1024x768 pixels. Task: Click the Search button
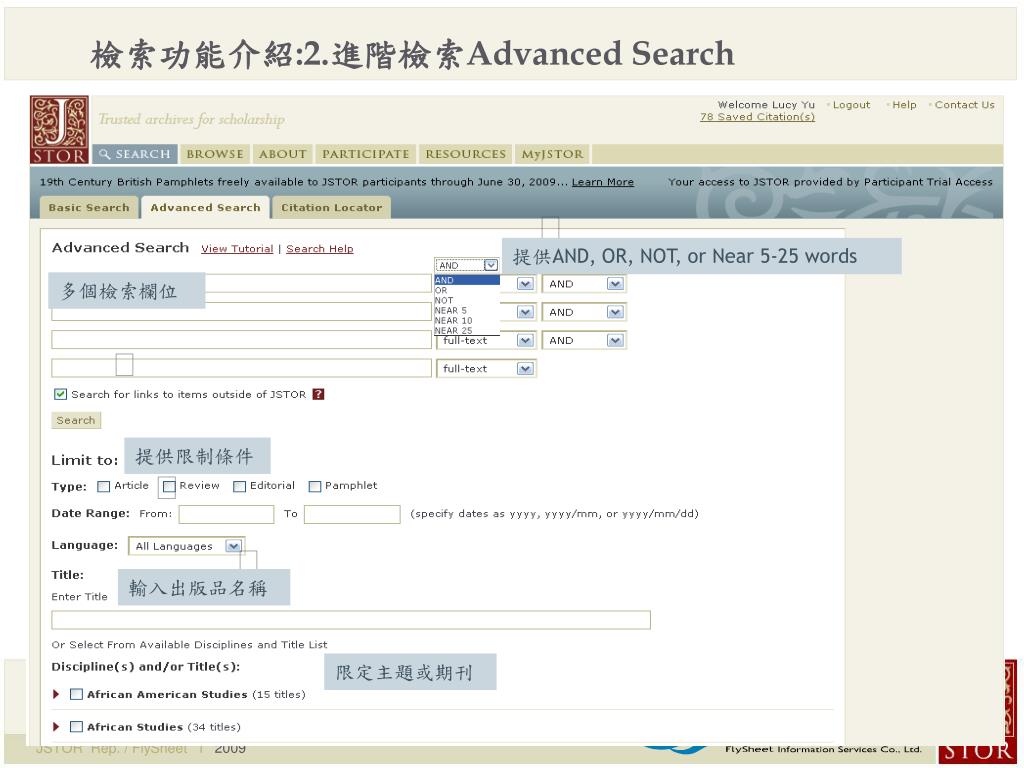point(76,421)
